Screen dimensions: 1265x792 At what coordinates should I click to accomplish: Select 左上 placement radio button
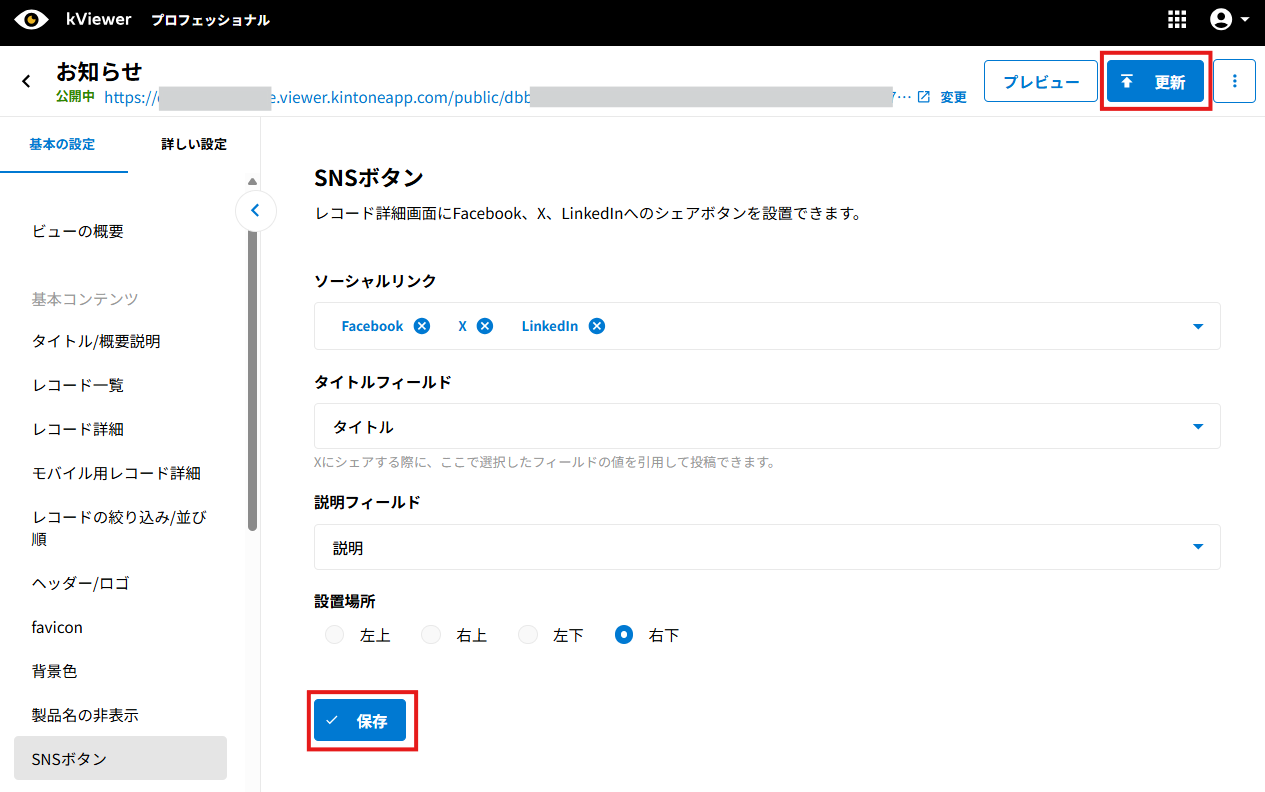335,635
